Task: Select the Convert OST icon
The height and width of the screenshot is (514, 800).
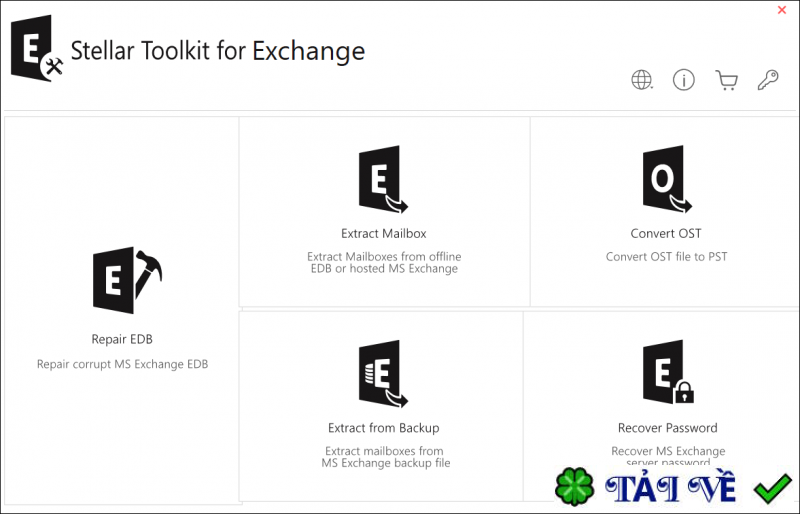Action: click(667, 179)
